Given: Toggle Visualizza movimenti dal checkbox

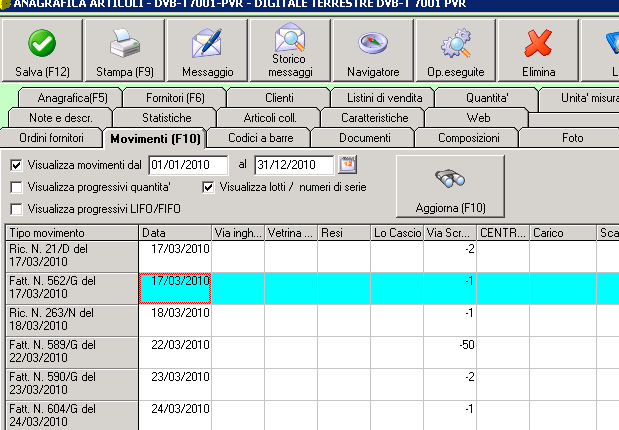Looking at the screenshot, I should (16, 165).
